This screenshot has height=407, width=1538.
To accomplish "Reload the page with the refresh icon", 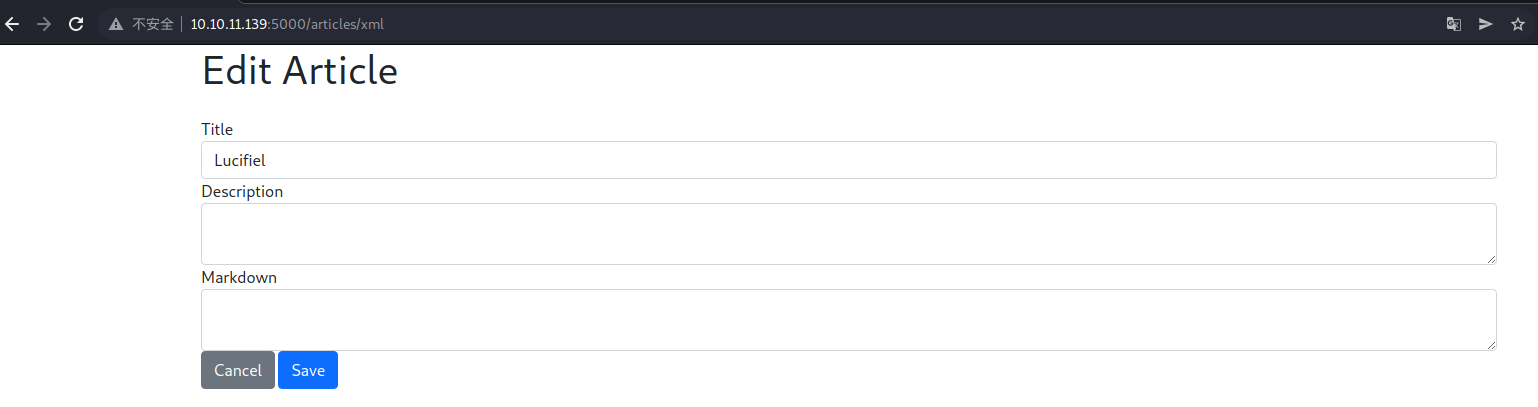I will click(75, 24).
